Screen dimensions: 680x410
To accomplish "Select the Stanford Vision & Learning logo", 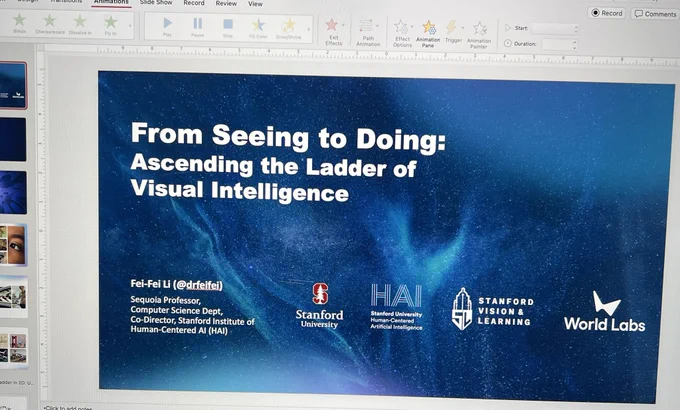I will (493, 310).
